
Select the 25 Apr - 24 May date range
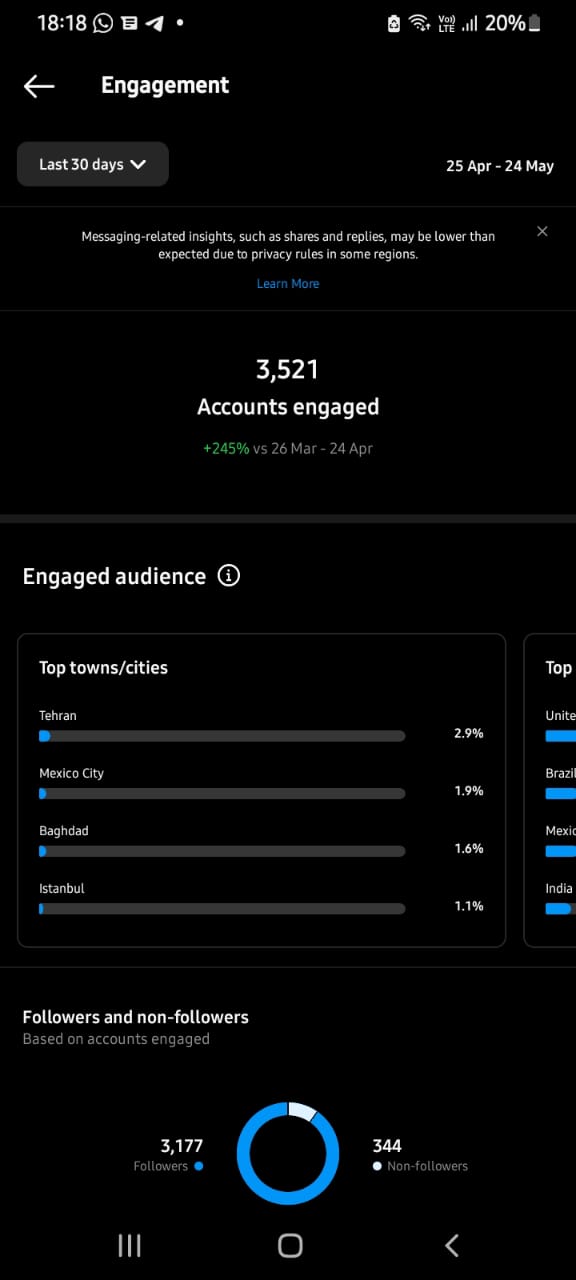click(x=500, y=166)
